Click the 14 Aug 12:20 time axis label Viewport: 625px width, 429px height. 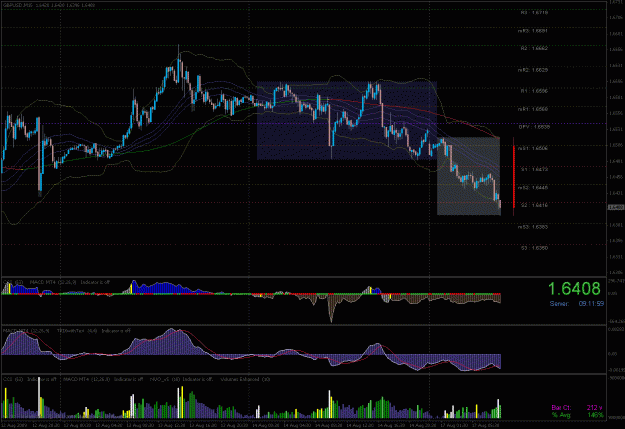coord(360,425)
